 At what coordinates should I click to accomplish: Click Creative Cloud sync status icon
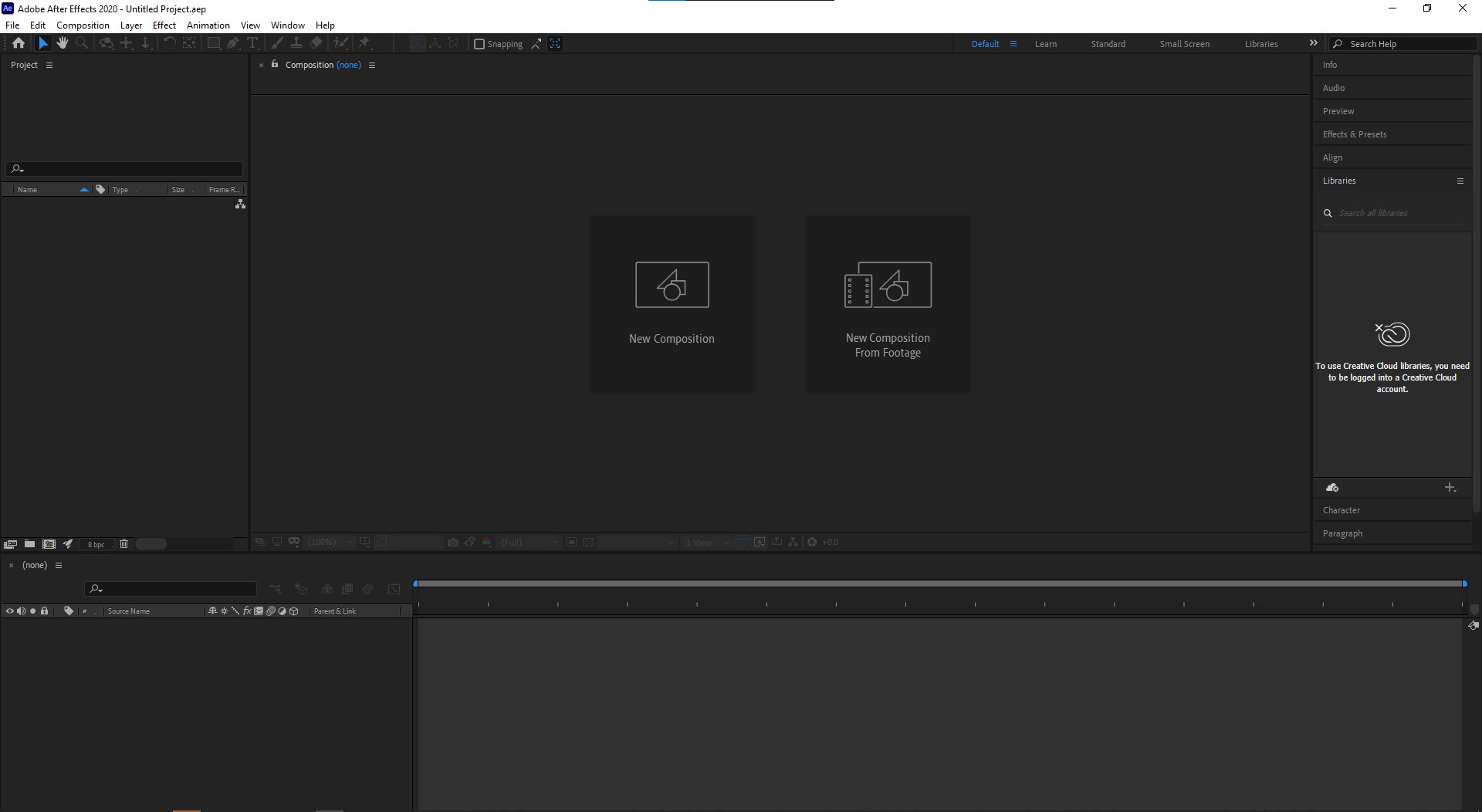[x=1331, y=488]
